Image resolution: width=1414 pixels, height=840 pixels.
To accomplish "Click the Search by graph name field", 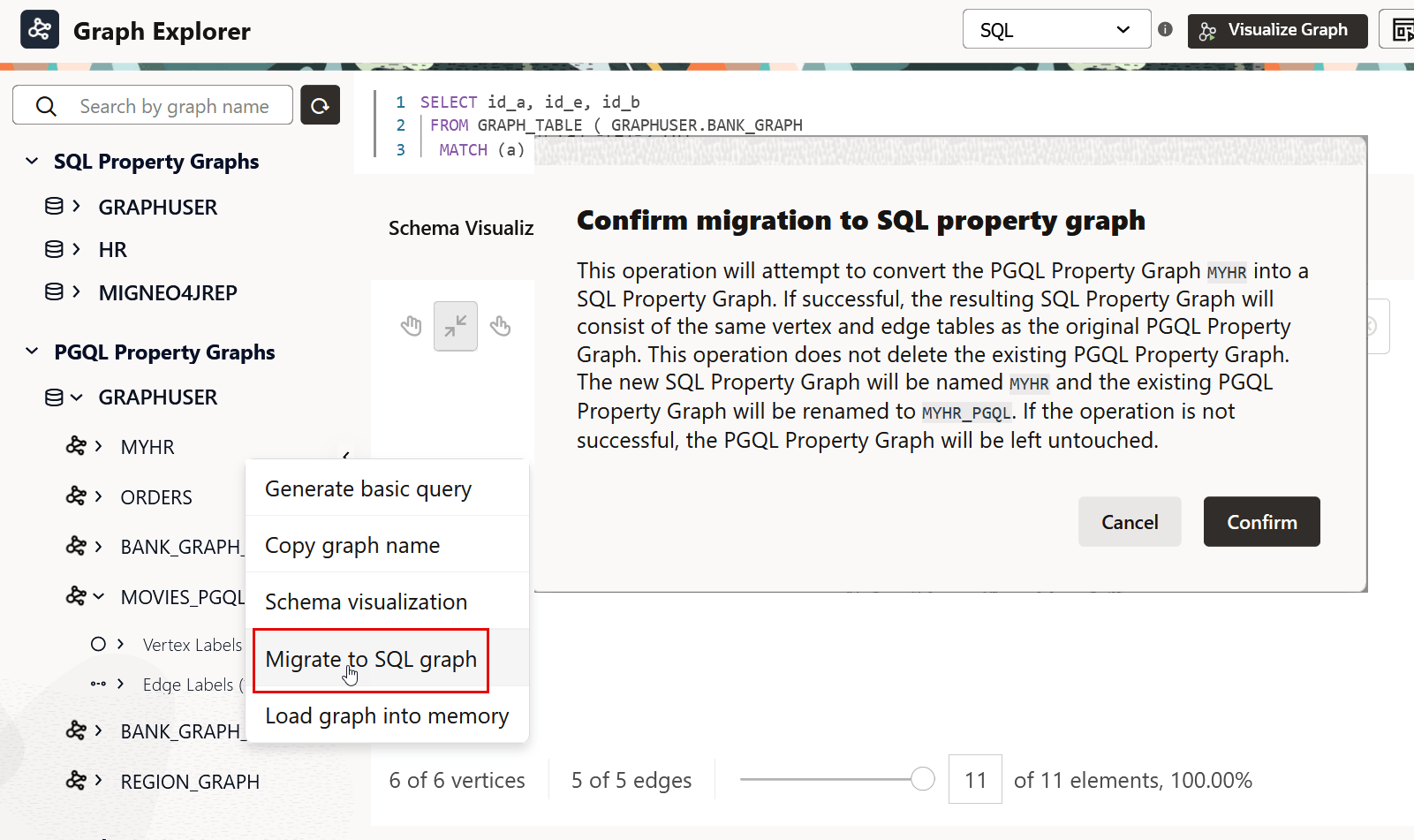I will [x=153, y=106].
